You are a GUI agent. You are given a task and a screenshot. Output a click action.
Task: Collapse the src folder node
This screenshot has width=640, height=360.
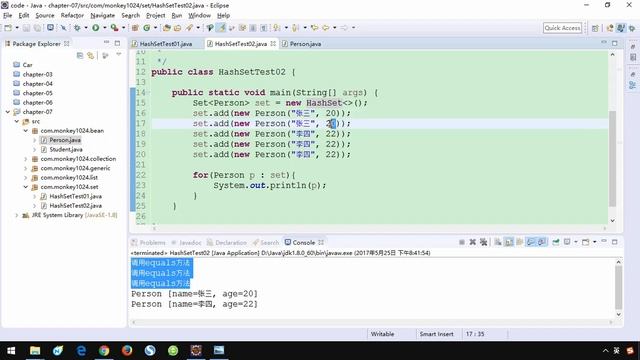coord(16,121)
